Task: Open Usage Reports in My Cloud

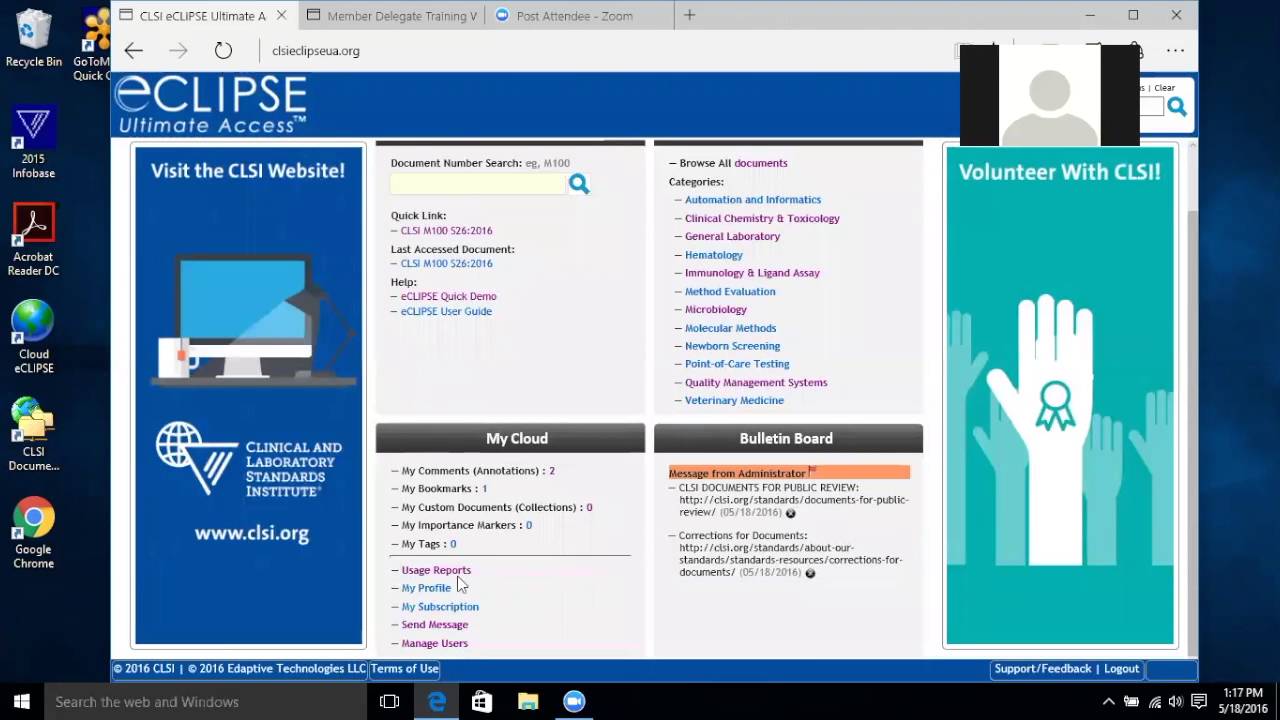Action: [436, 570]
